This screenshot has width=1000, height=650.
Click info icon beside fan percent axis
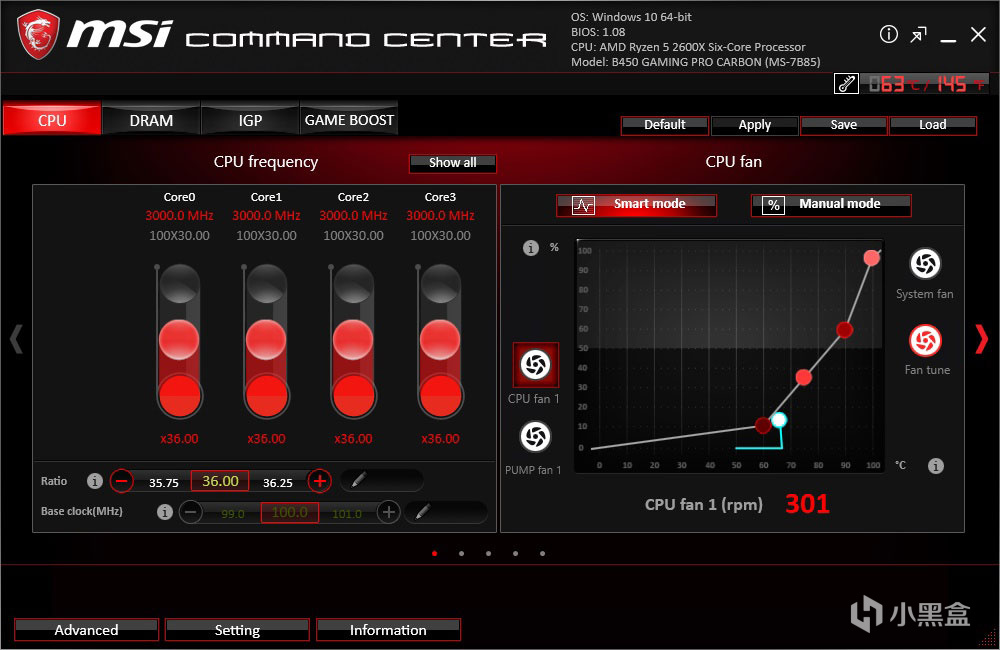tap(531, 248)
